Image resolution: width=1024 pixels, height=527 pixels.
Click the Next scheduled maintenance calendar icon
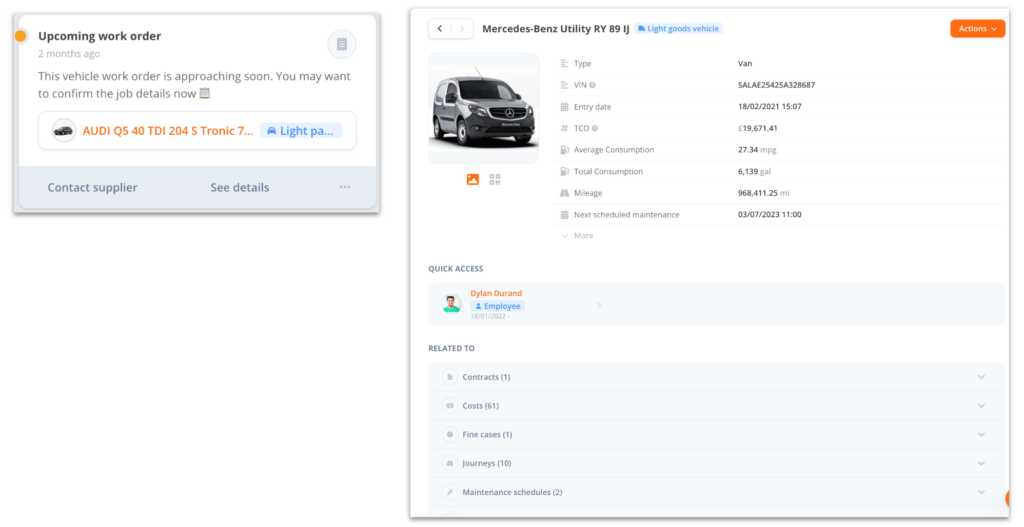point(564,214)
